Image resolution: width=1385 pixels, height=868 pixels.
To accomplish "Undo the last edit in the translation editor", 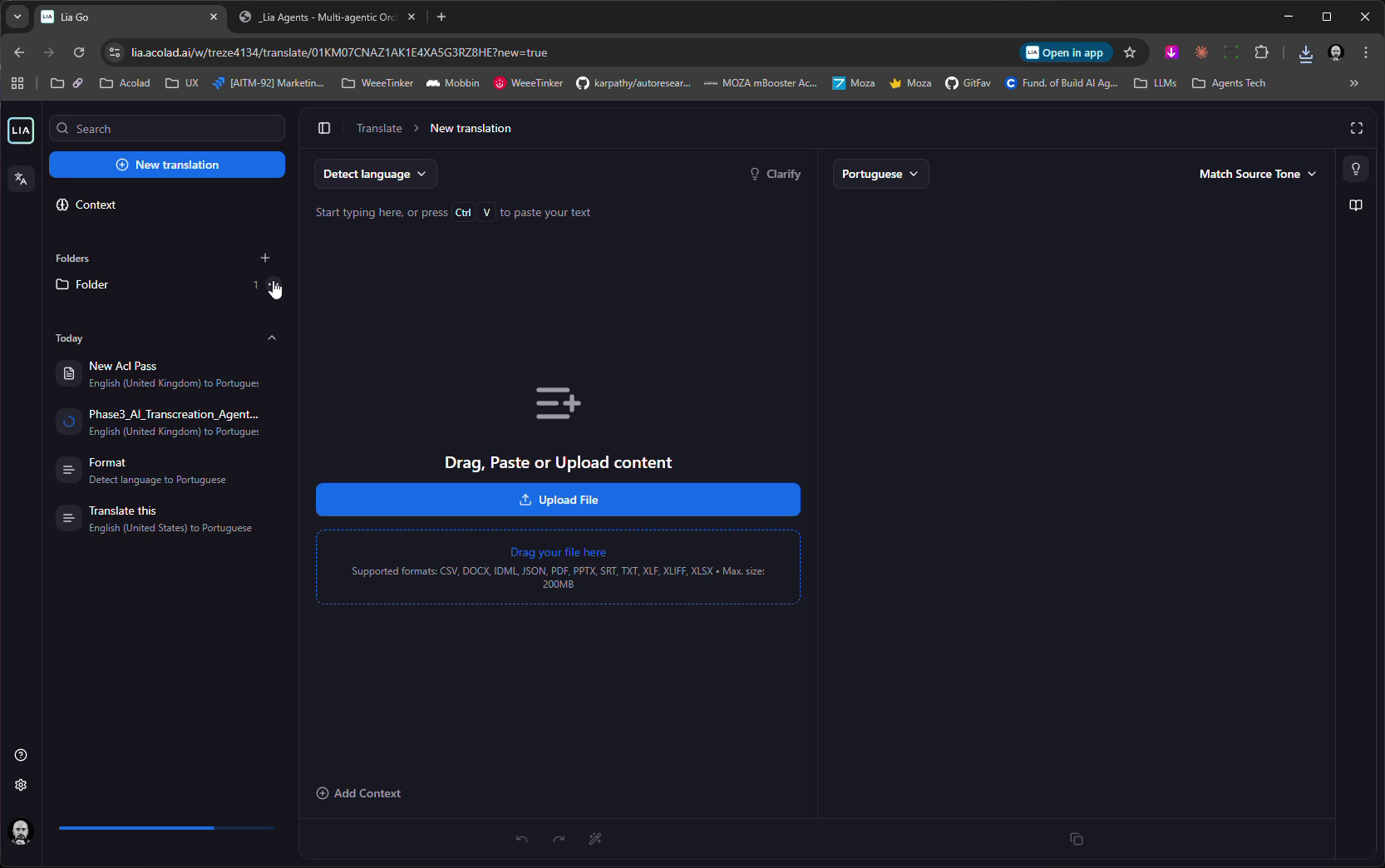I will pos(521,839).
